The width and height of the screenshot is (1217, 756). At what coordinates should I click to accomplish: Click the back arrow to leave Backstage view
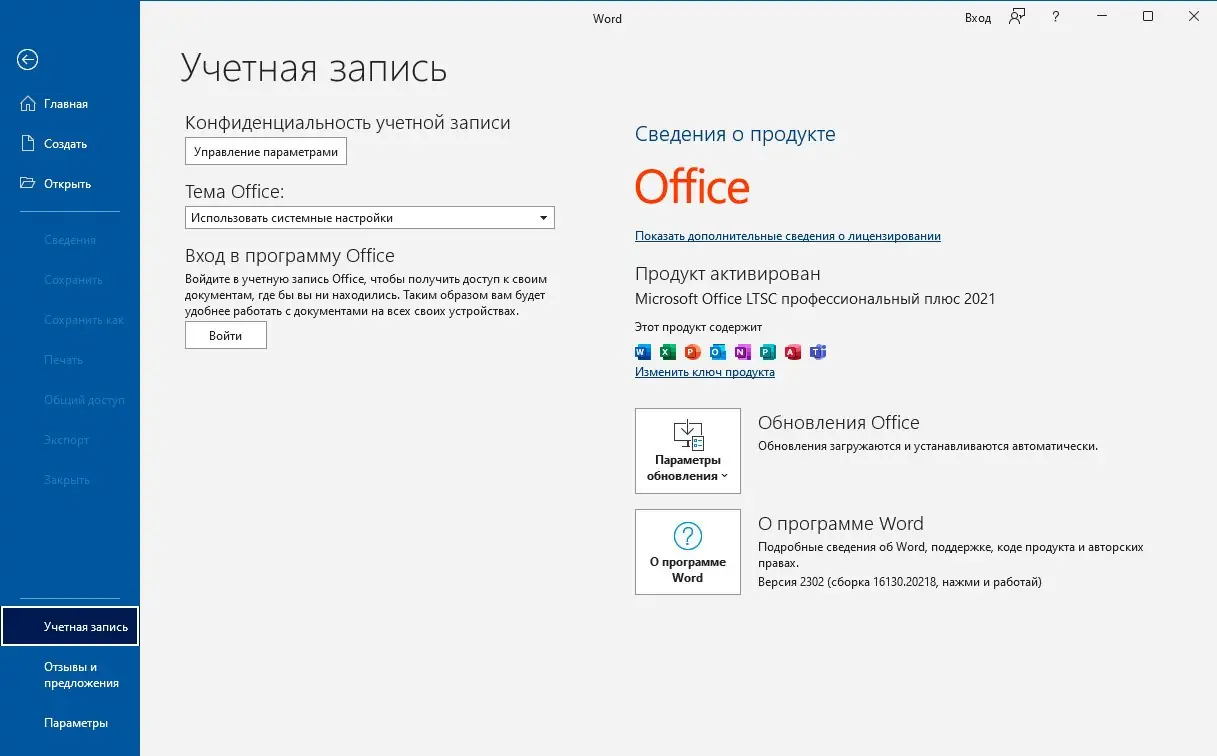coord(27,60)
